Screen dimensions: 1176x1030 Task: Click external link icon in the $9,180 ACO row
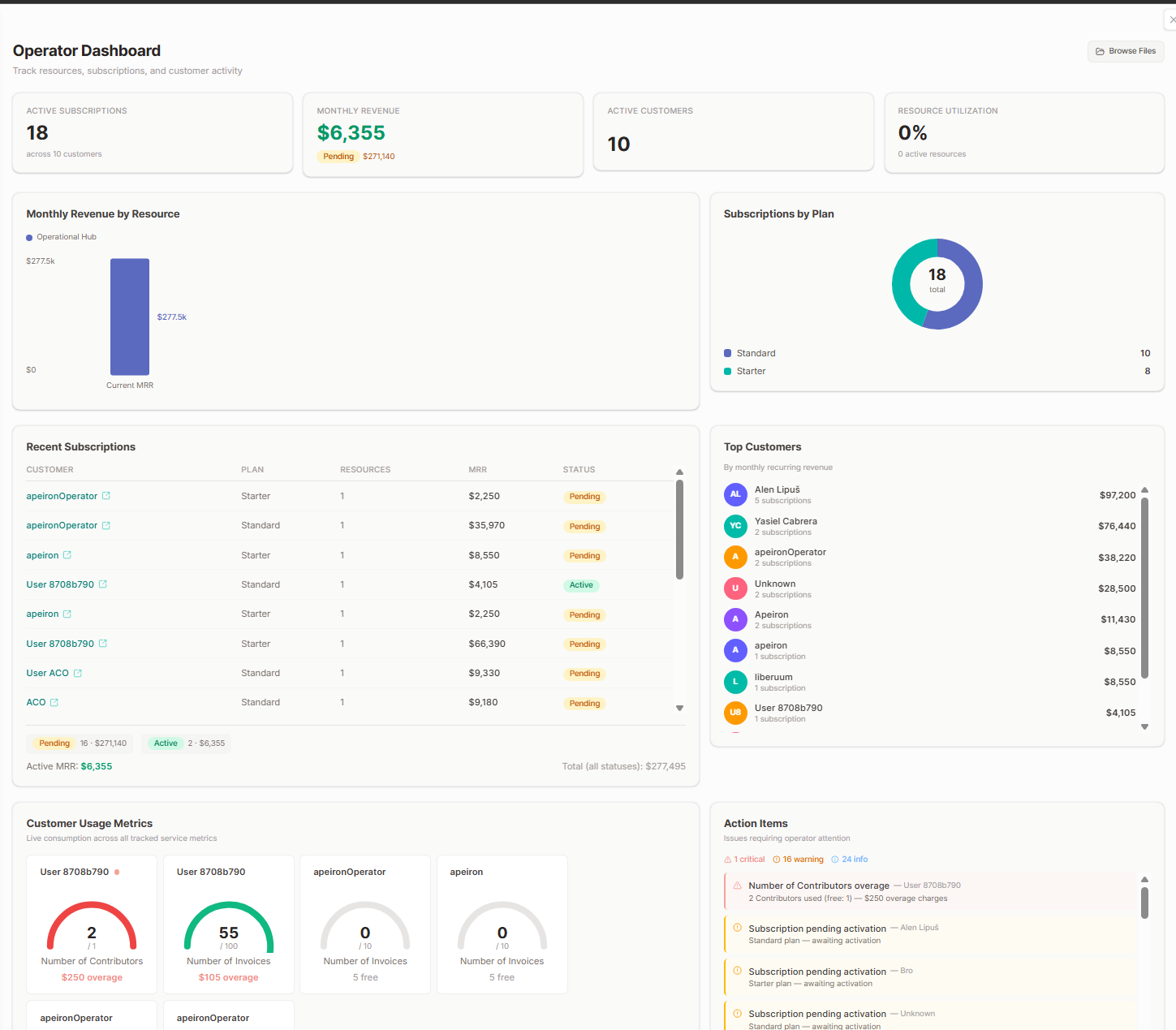point(54,702)
